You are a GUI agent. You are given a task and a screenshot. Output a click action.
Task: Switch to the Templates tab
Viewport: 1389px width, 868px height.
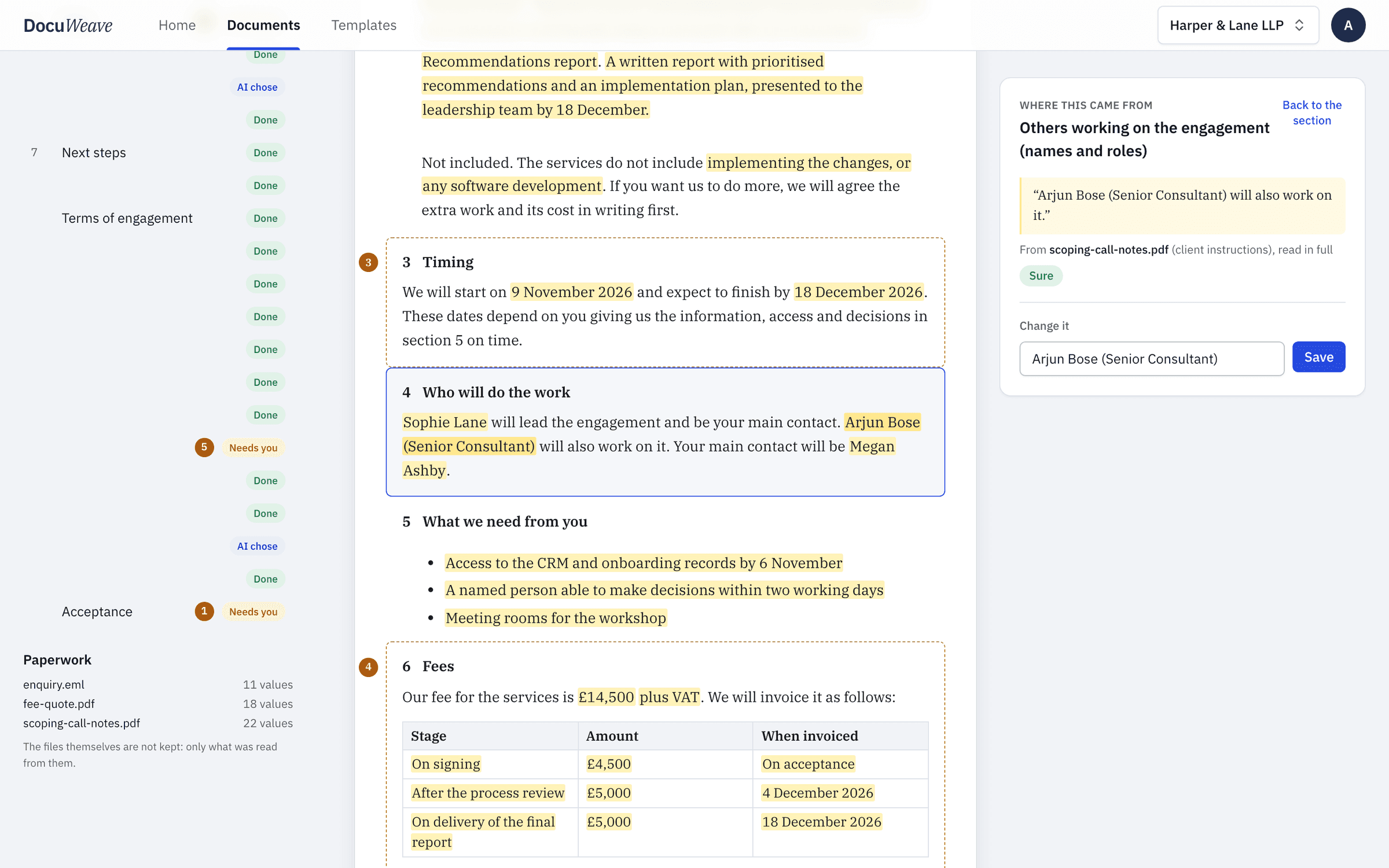coord(363,25)
